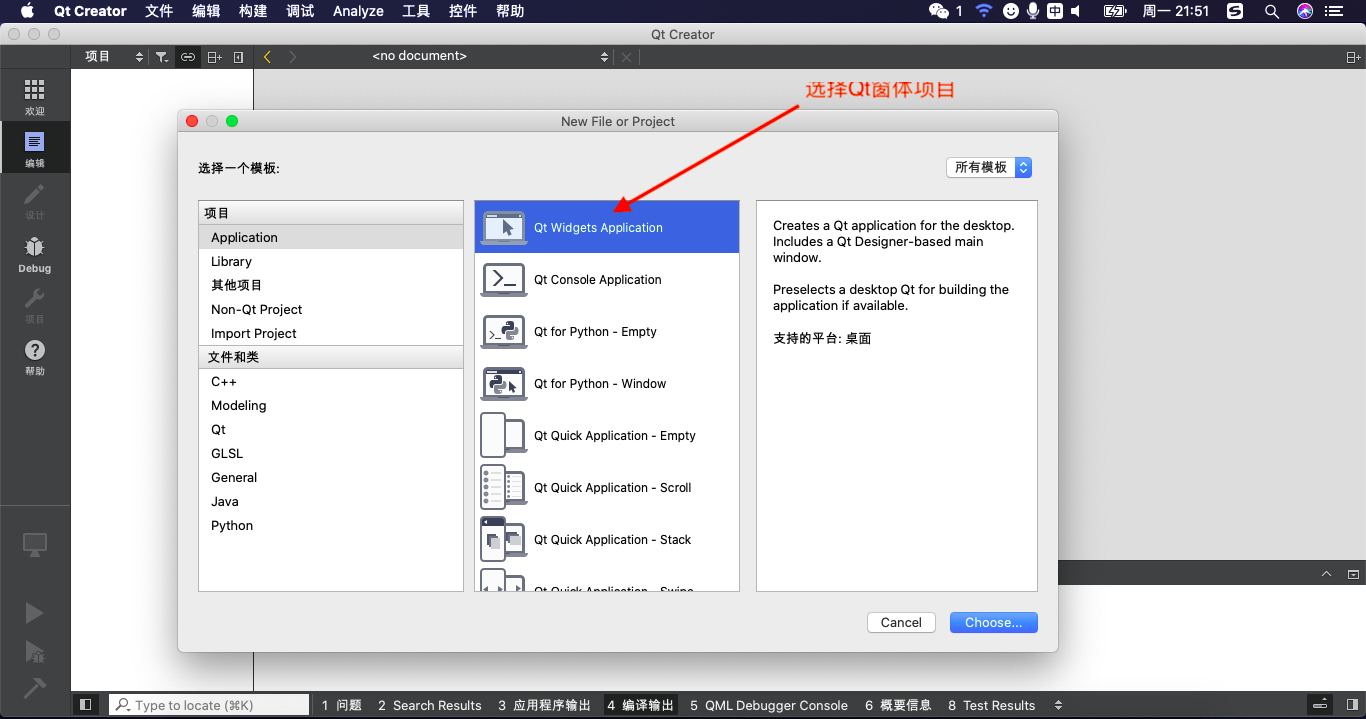The width and height of the screenshot is (1366, 719).
Task: Select Qt Quick Application - Stack template
Action: (x=607, y=539)
